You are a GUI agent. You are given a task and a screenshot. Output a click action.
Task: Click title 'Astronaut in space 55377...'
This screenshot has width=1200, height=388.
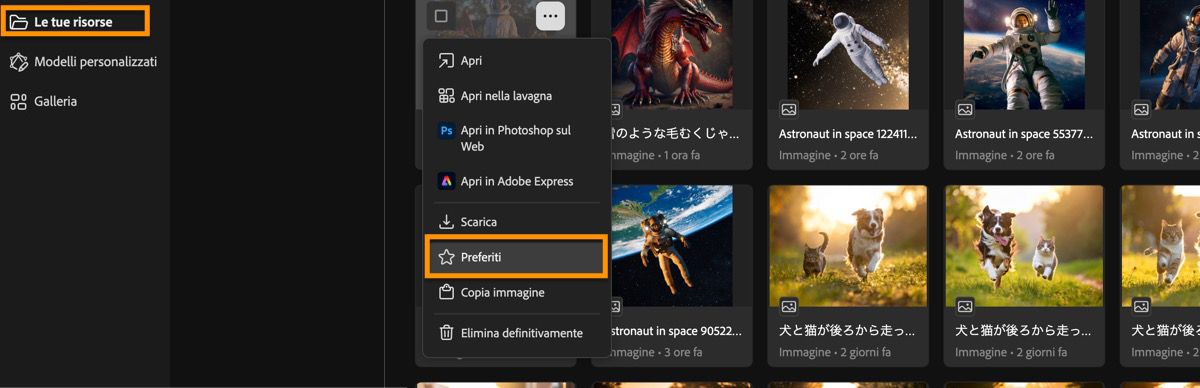pyautogui.click(x=1024, y=133)
